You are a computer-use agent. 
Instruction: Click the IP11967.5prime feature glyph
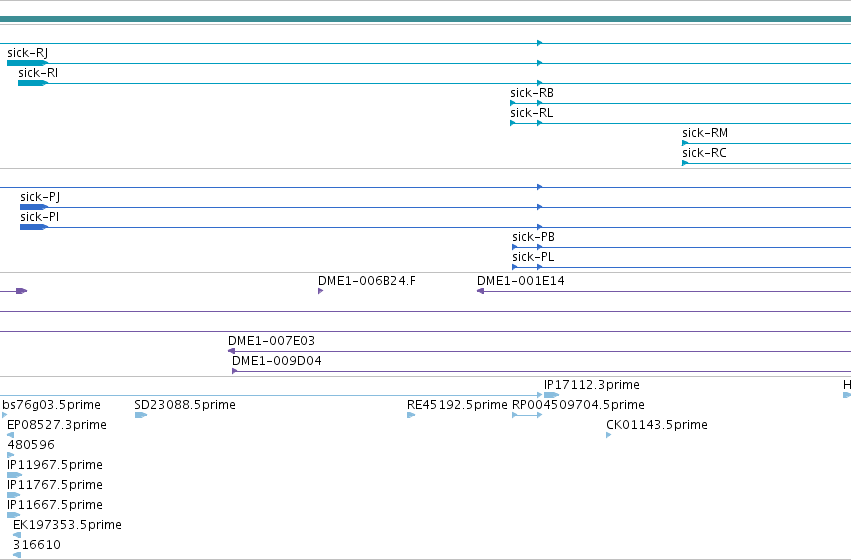point(14,475)
